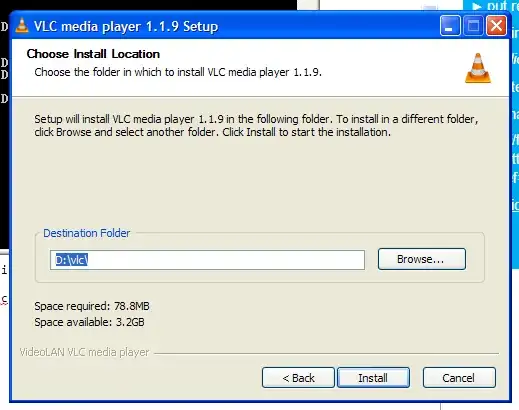Image resolution: width=519 pixels, height=410 pixels.
Task: Click the 'Destination Folder' group label
Action: pos(87,233)
